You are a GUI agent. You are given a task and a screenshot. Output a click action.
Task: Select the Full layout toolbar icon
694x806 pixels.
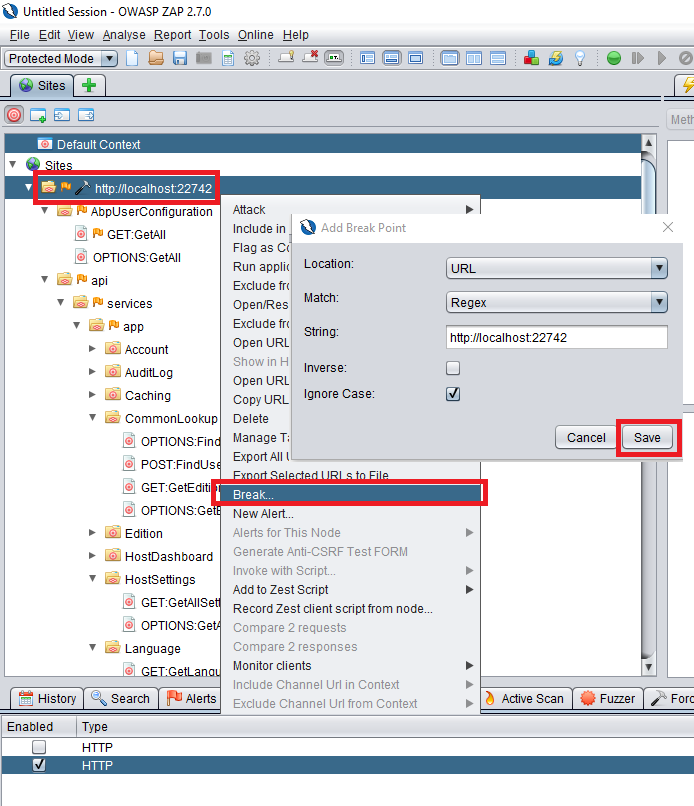click(x=415, y=58)
